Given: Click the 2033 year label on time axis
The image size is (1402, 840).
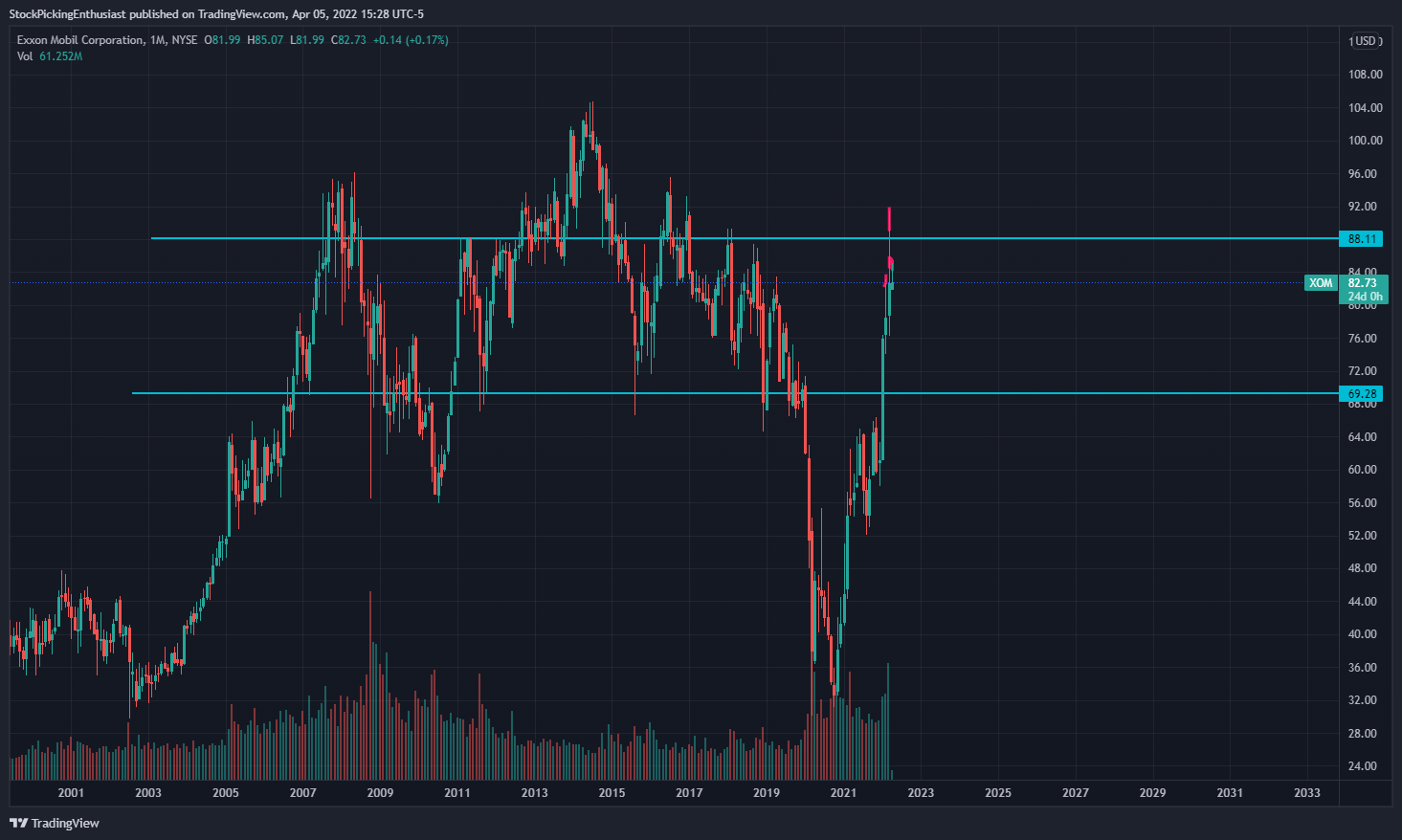Looking at the screenshot, I should click(1307, 793).
